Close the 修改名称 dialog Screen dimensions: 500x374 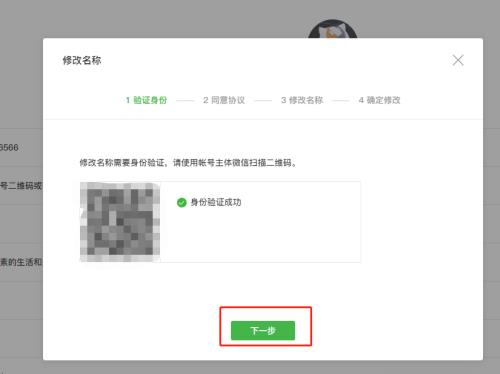pyautogui.click(x=458, y=60)
